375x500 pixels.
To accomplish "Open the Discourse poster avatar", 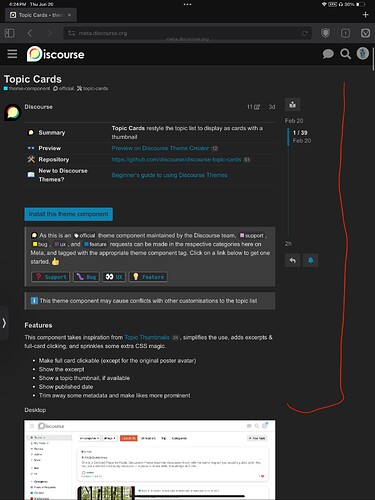I will click(x=13, y=112).
